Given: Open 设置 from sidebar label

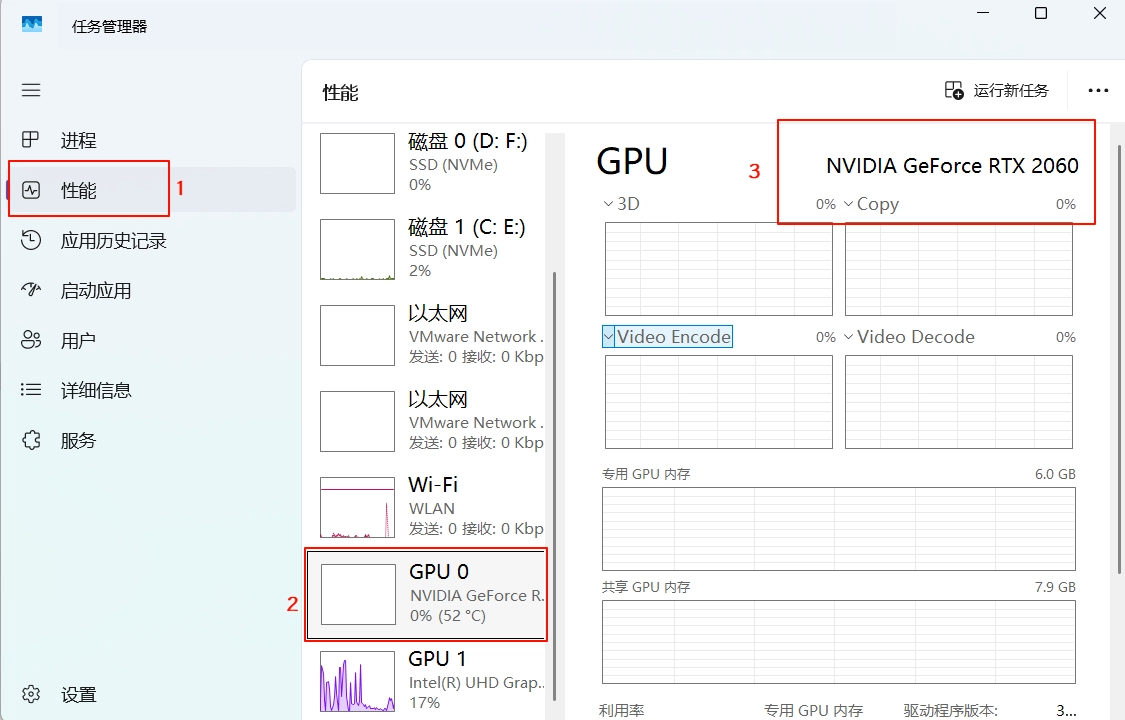Looking at the screenshot, I should [x=78, y=695].
